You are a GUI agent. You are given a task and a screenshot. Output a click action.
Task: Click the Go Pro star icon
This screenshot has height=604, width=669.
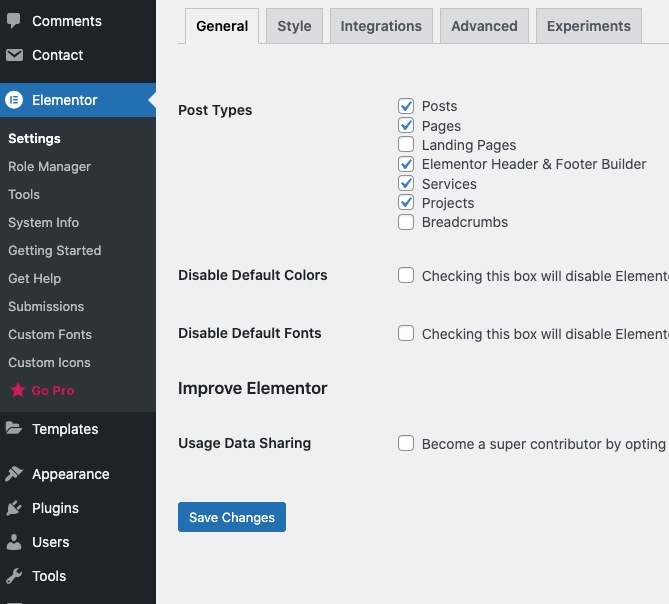coord(17,391)
